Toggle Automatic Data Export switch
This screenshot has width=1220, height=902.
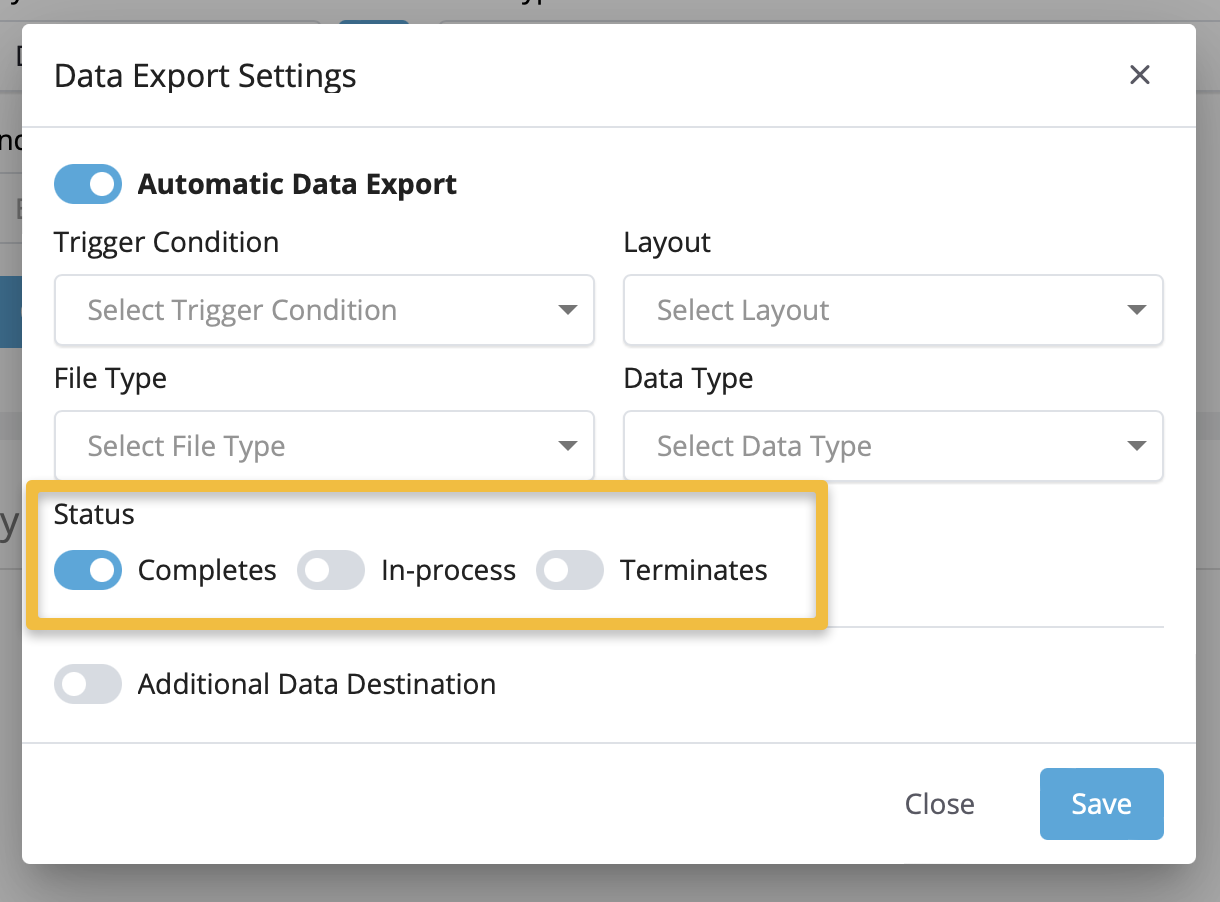88,184
